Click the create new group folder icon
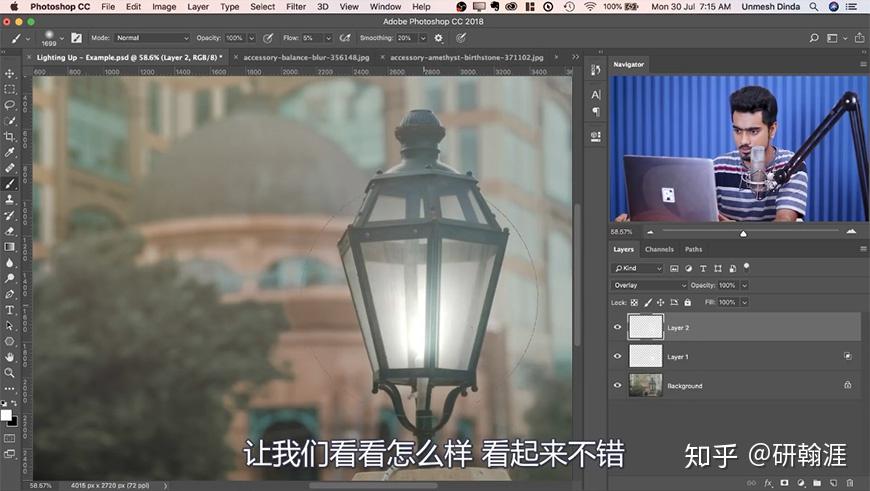This screenshot has width=870, height=491. click(x=817, y=483)
